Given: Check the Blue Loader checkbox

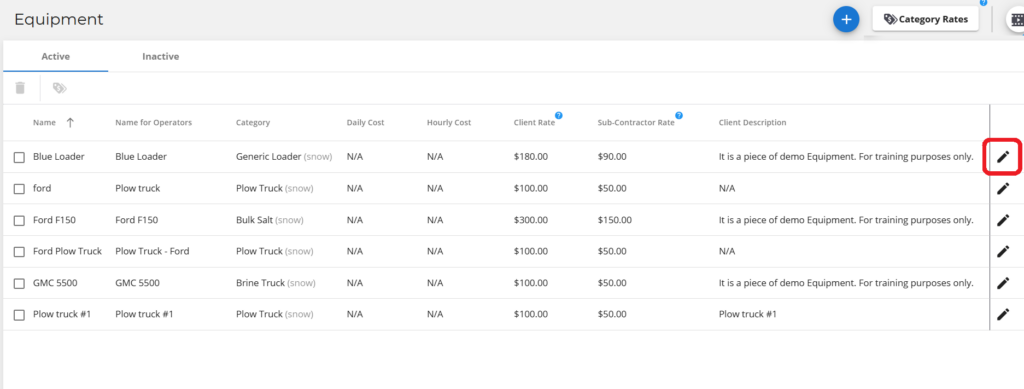Looking at the screenshot, I should pyautogui.click(x=20, y=157).
